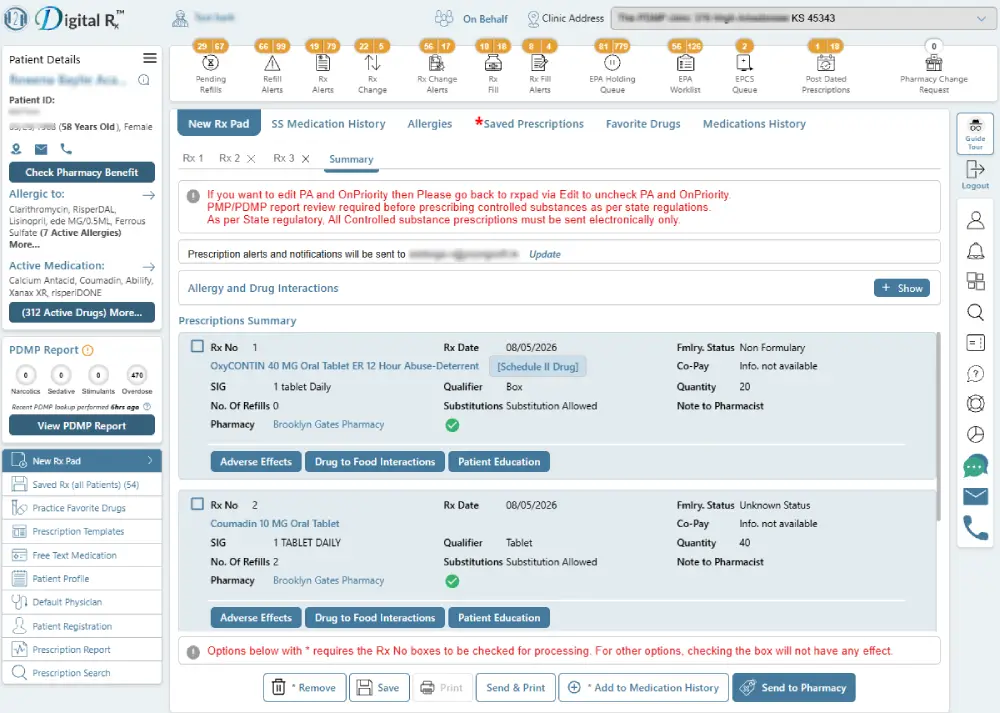The width and height of the screenshot is (1000, 713).
Task: Open Post Dated Prescriptions icon
Action: 825,62
